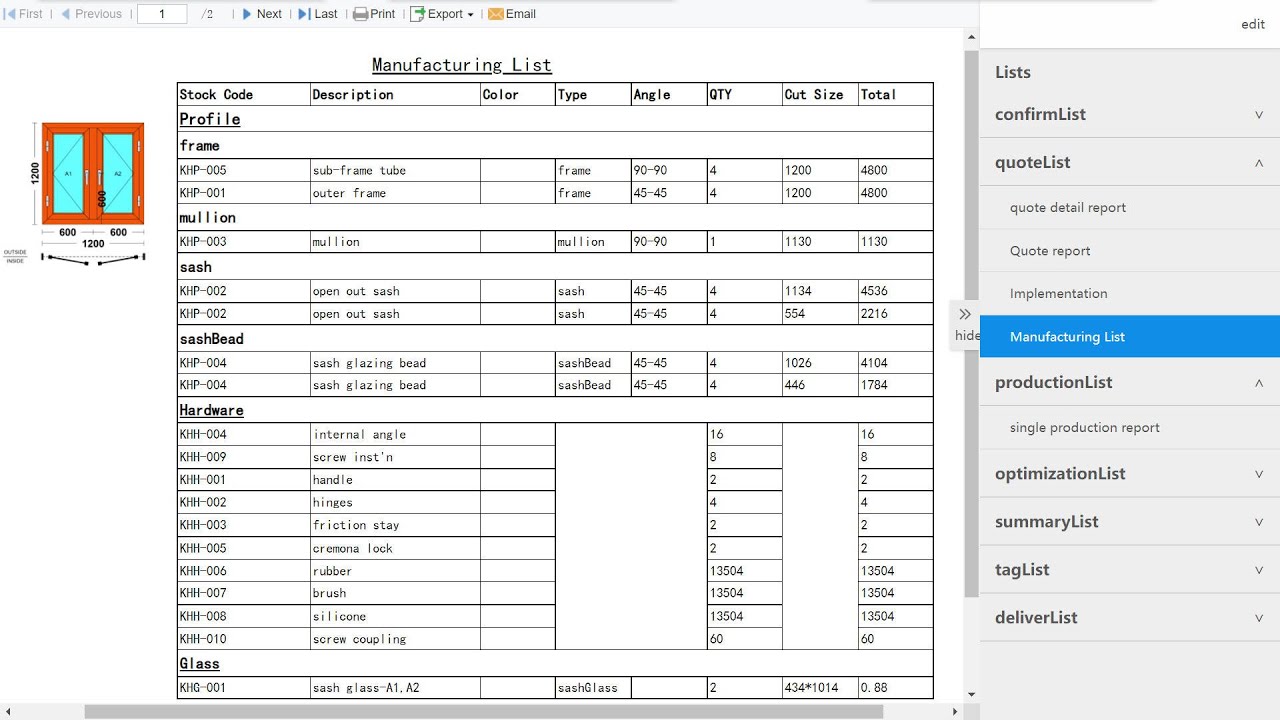This screenshot has height=720, width=1280.
Task: Expand the summaryList section
Action: coord(1130,521)
